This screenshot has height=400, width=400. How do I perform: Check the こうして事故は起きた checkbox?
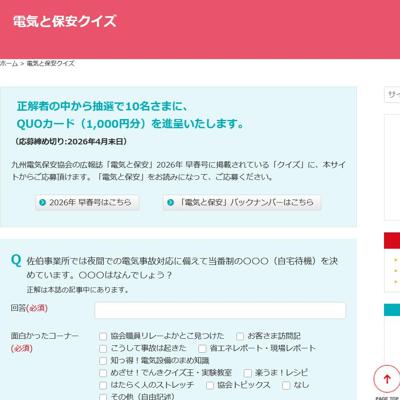click(103, 348)
